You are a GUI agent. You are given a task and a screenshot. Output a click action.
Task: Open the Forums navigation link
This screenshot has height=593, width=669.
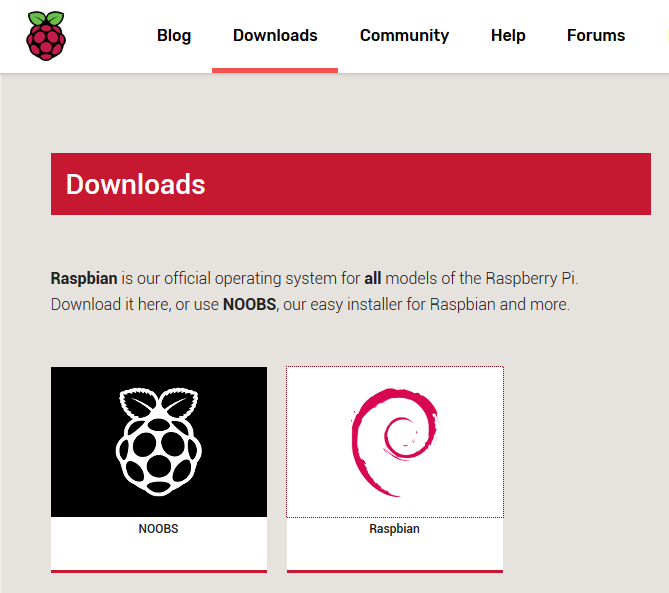(596, 35)
